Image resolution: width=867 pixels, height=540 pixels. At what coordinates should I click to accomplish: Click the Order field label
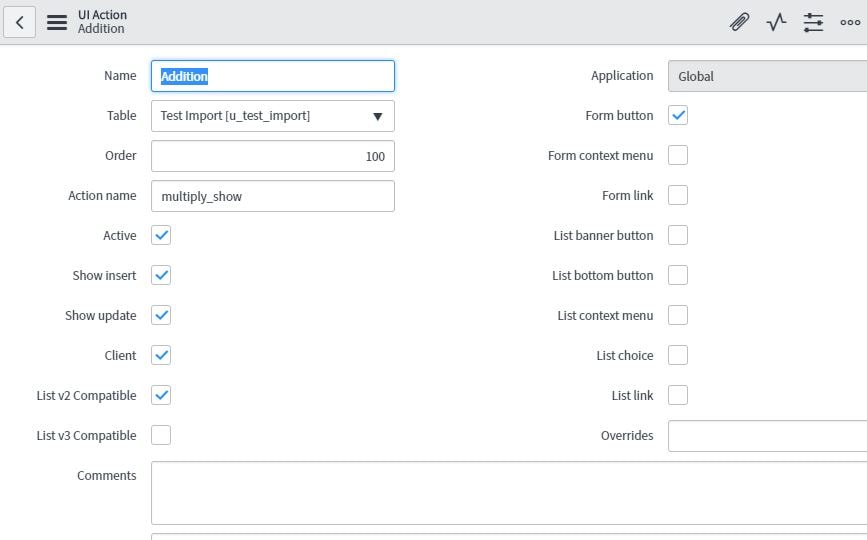[121, 155]
